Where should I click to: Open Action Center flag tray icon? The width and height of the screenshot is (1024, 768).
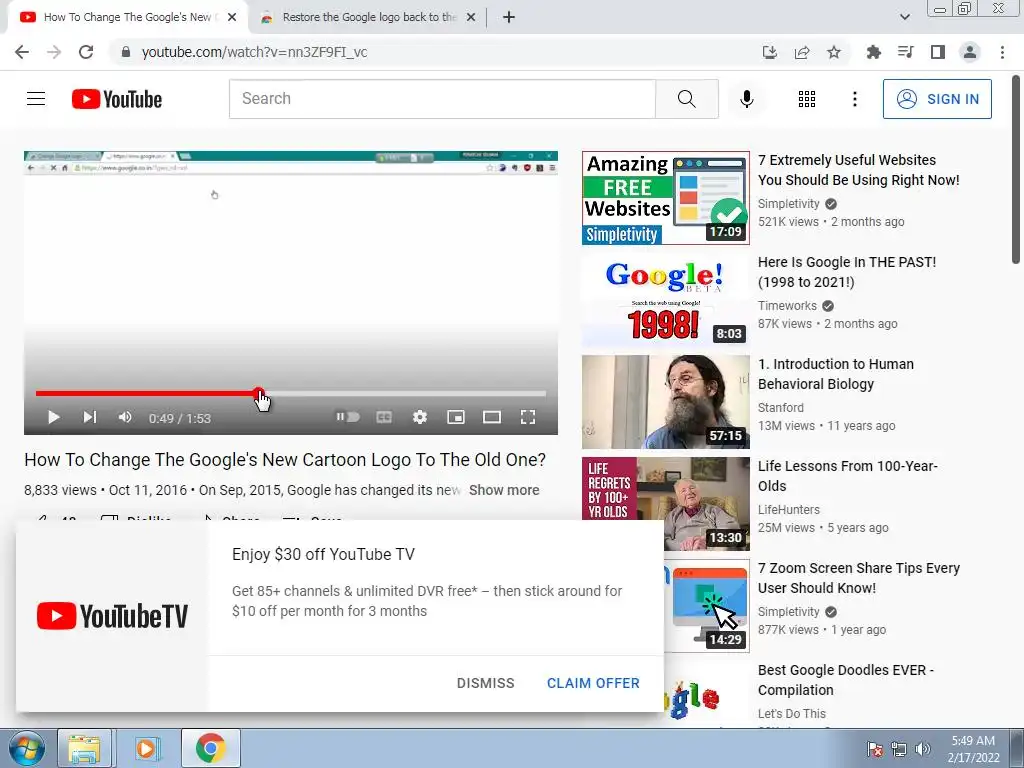coord(874,749)
